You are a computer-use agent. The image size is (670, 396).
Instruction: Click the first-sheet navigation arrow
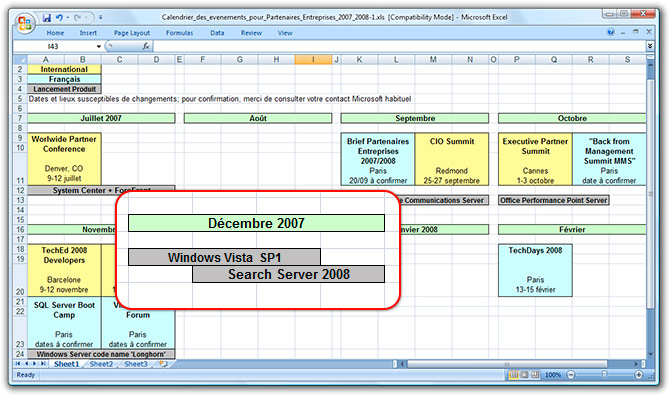pyautogui.click(x=18, y=364)
